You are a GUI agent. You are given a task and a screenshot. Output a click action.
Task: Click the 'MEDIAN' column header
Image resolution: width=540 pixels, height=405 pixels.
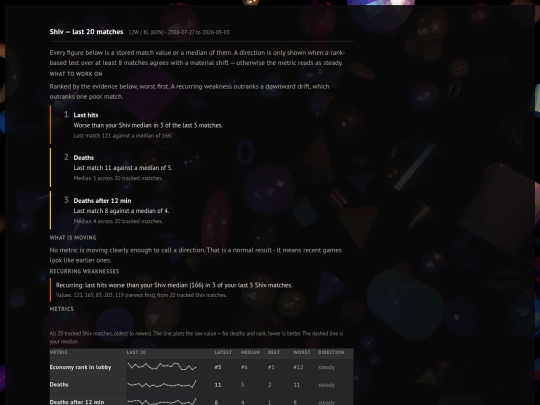(x=250, y=352)
